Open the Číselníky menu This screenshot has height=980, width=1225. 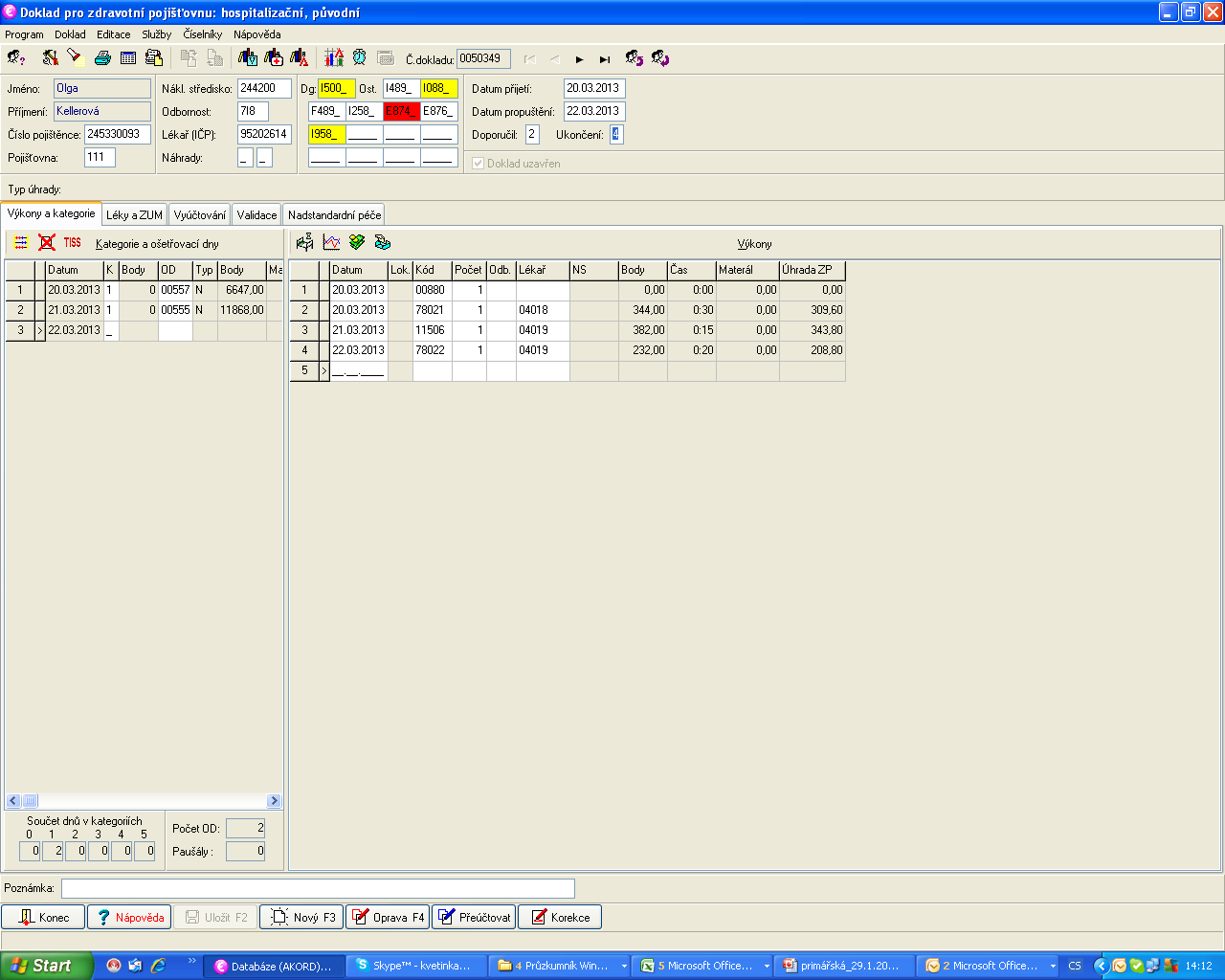coord(203,34)
